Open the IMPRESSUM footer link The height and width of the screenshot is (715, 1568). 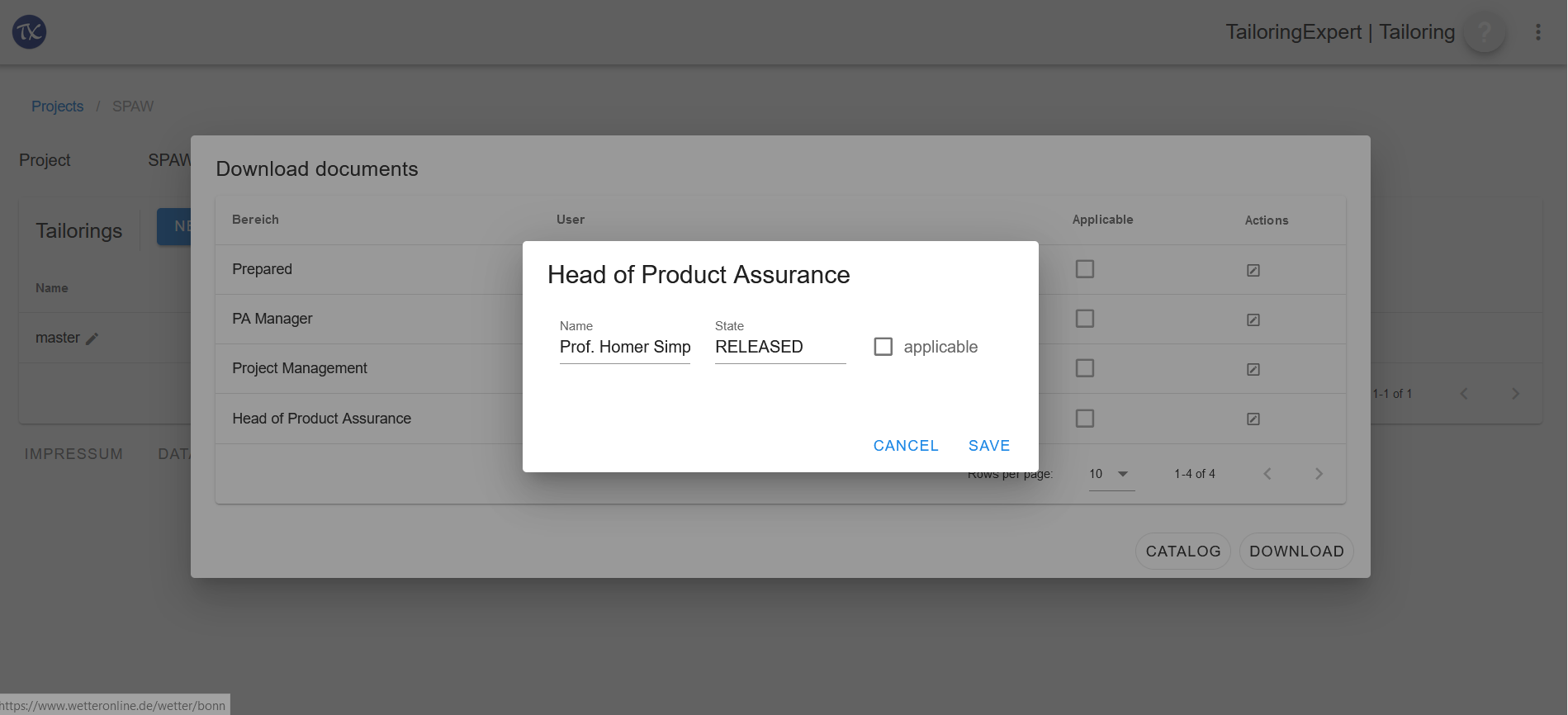coord(73,454)
